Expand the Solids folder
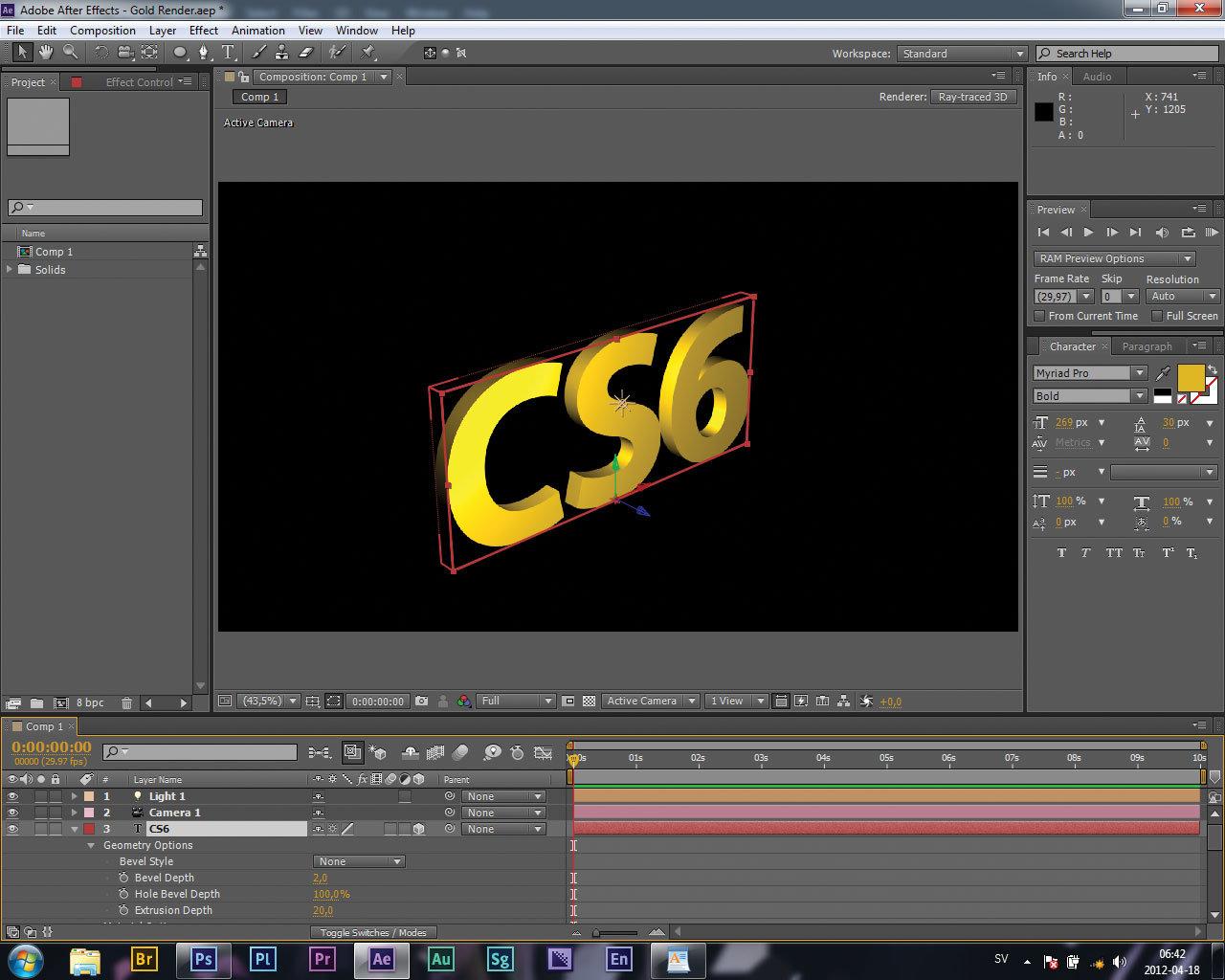1225x980 pixels. (11, 270)
